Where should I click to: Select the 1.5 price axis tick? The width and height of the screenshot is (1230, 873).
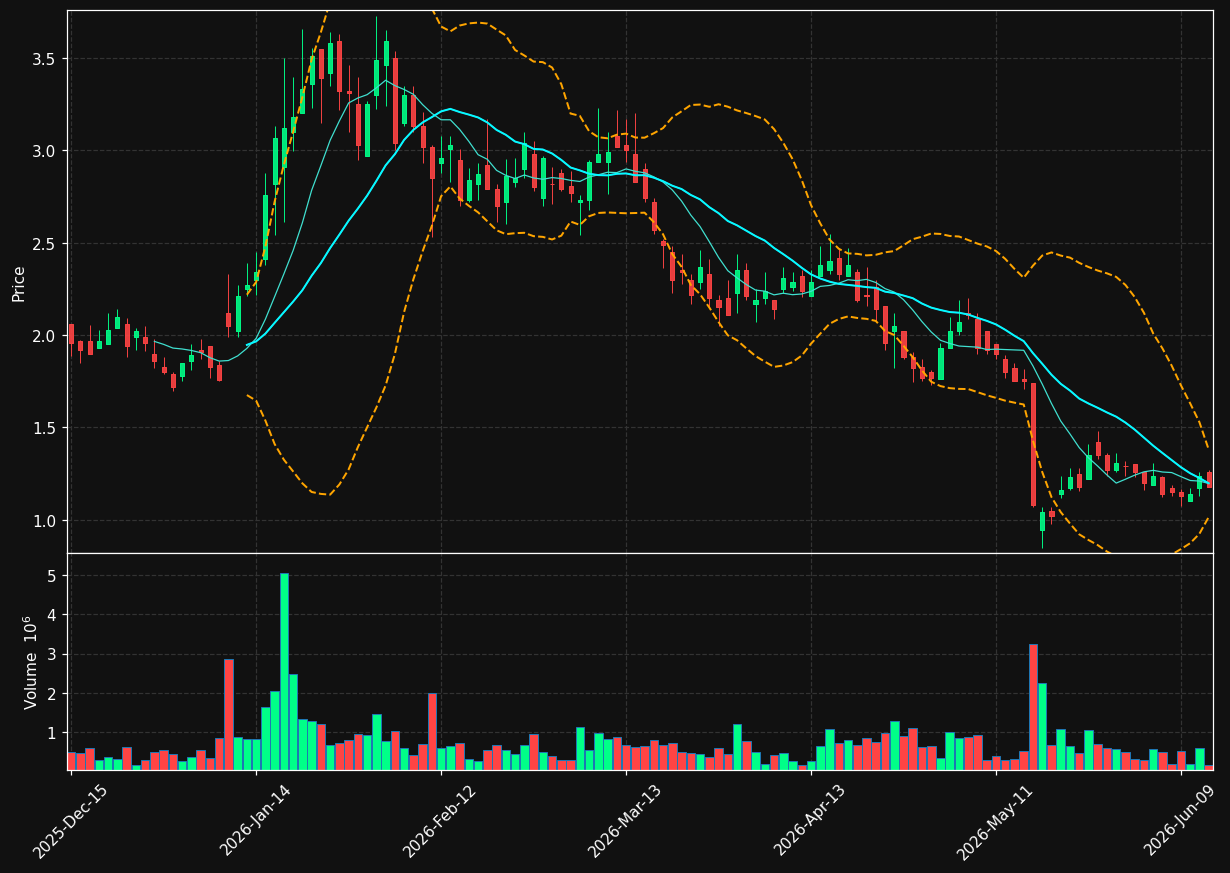tap(42, 428)
